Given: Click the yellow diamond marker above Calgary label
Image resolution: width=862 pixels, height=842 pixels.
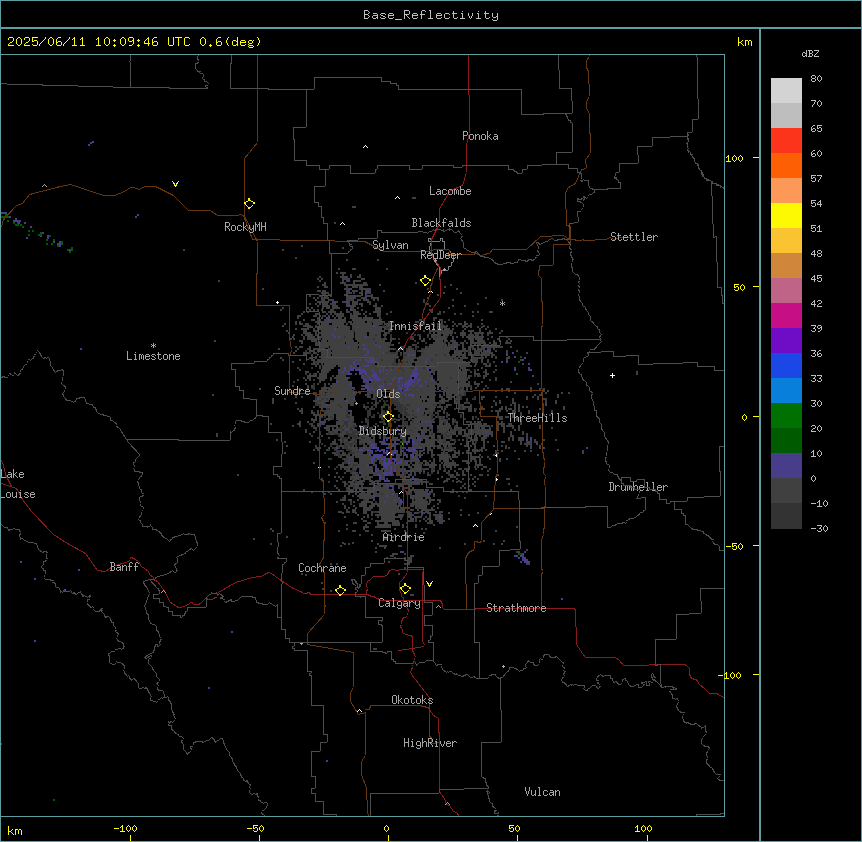Looking at the screenshot, I should pyautogui.click(x=405, y=589).
